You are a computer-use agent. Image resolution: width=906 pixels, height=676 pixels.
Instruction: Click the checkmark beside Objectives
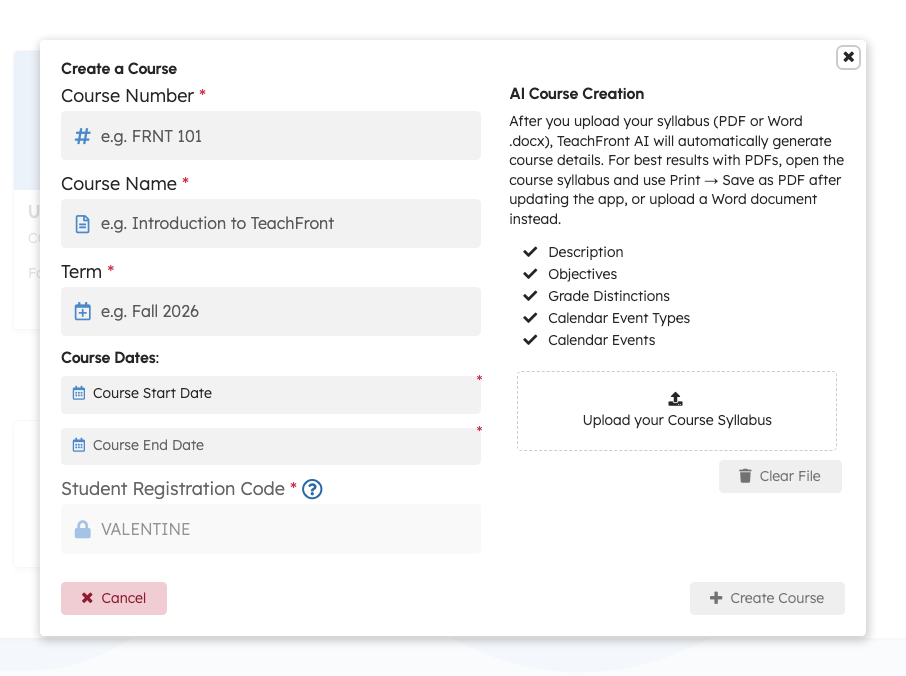click(530, 274)
